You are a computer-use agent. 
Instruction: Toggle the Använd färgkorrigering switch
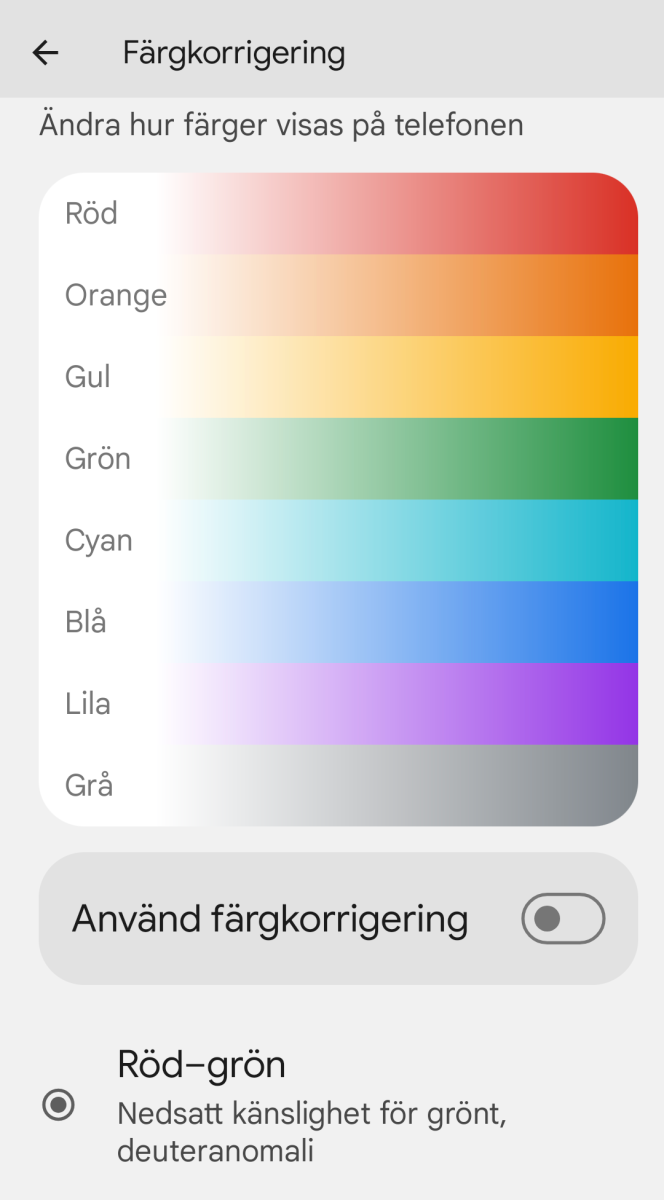[x=563, y=918]
